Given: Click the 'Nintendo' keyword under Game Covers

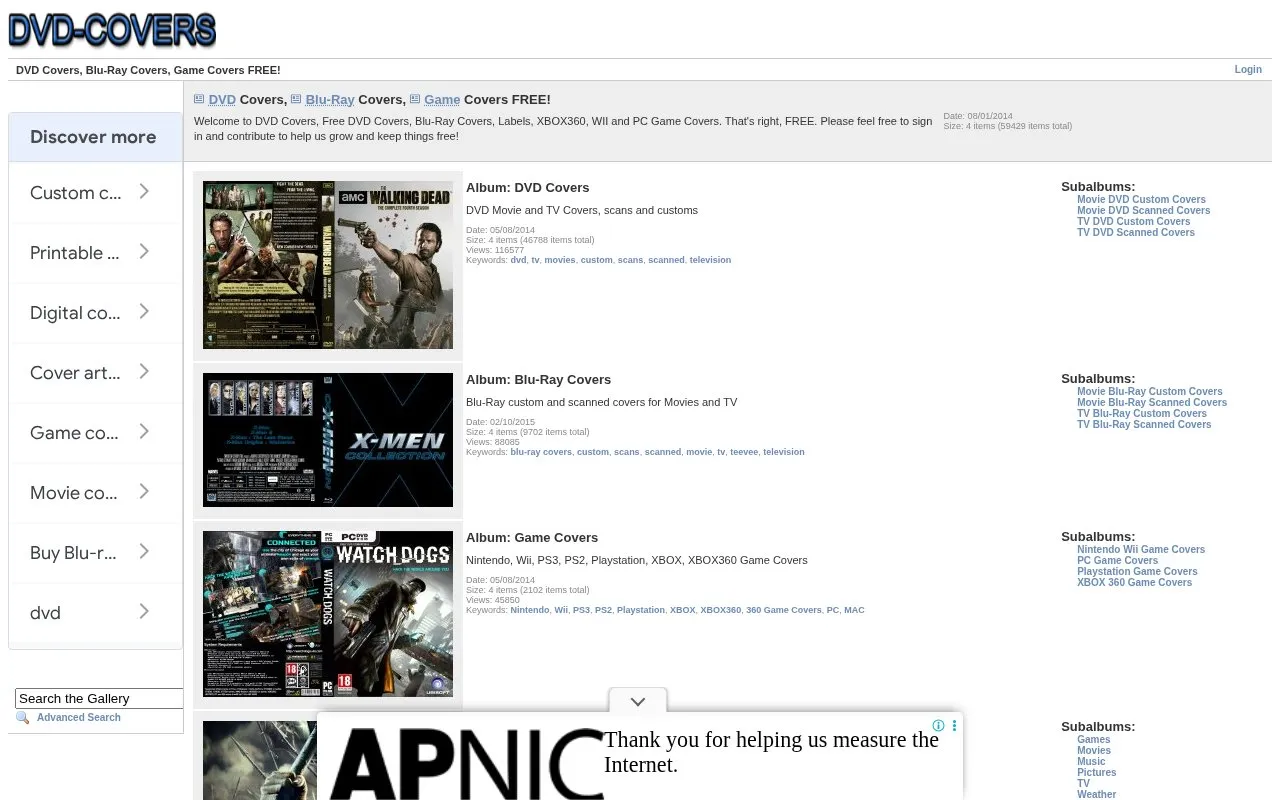Looking at the screenshot, I should click(530, 610).
